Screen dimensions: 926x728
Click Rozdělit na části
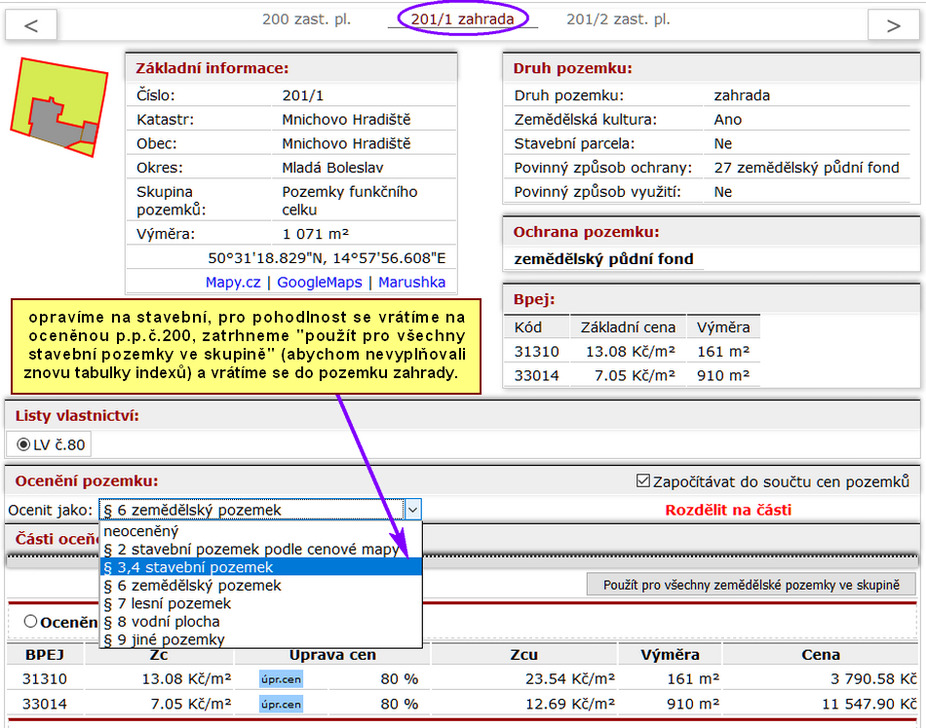728,510
